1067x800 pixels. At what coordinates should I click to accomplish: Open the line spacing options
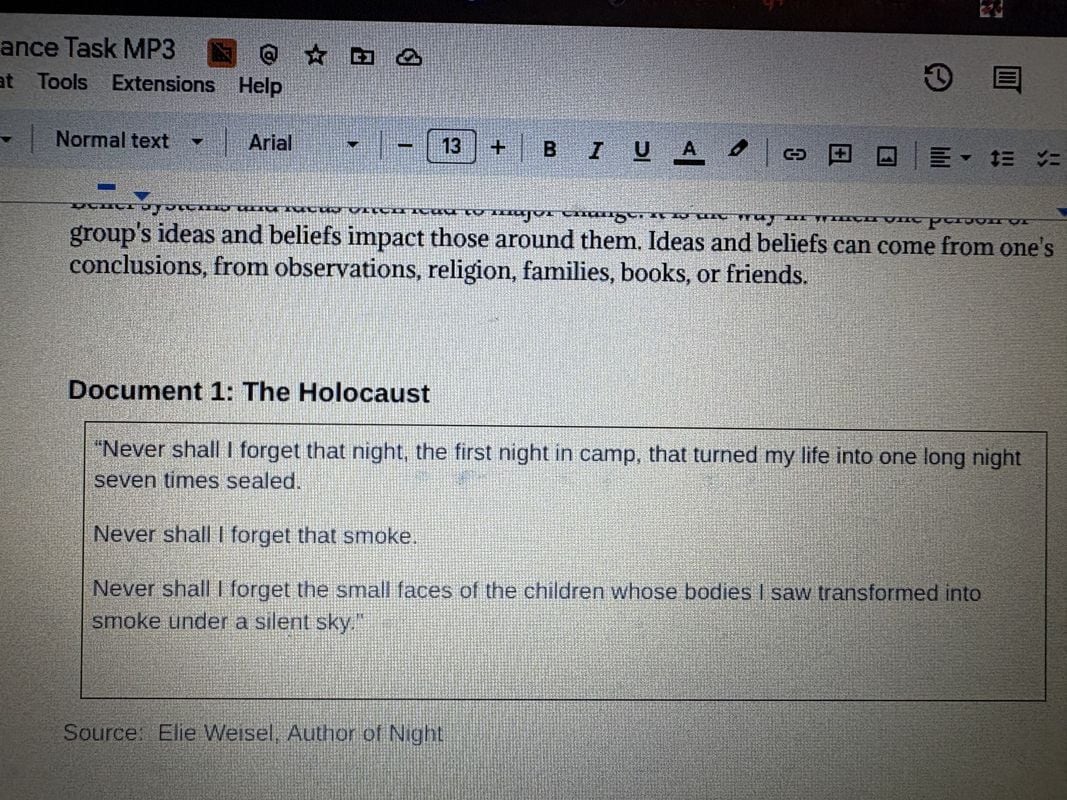1002,159
